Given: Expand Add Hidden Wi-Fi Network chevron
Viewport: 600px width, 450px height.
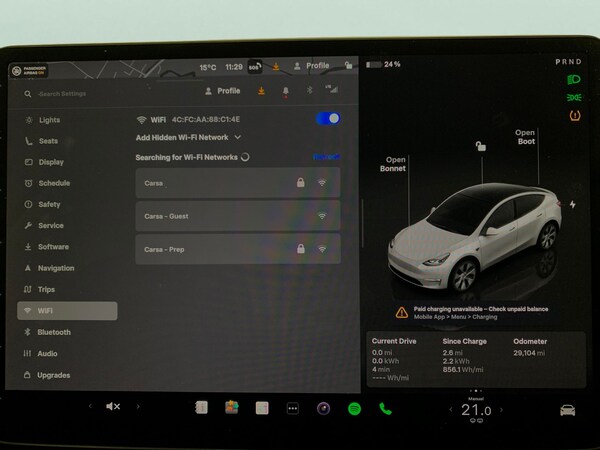Looking at the screenshot, I should click(238, 137).
